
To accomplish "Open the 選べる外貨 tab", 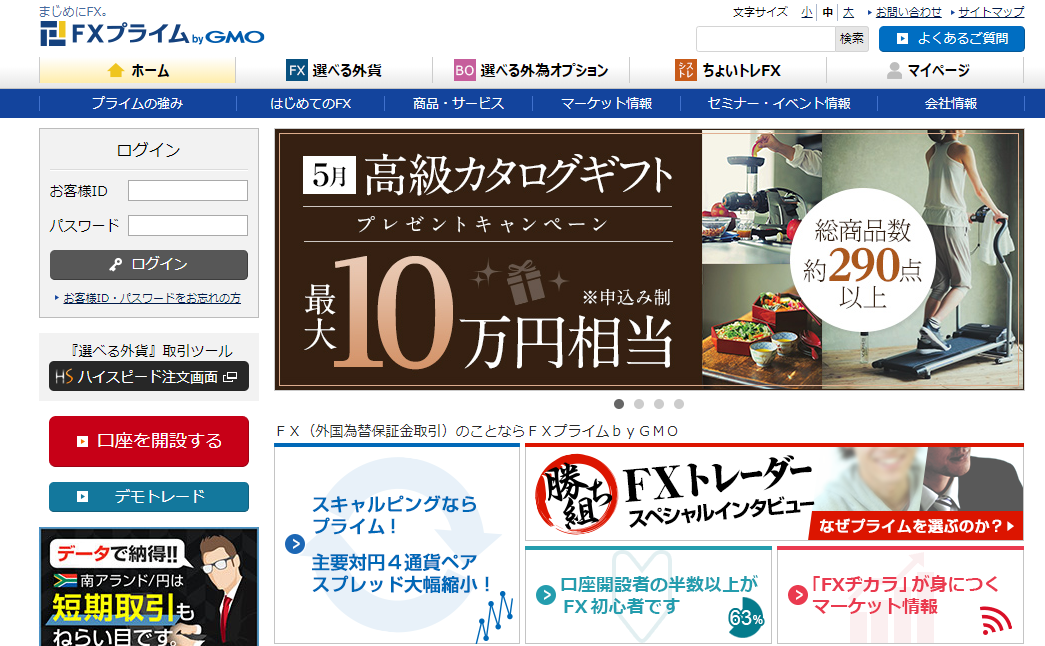I will 334,70.
